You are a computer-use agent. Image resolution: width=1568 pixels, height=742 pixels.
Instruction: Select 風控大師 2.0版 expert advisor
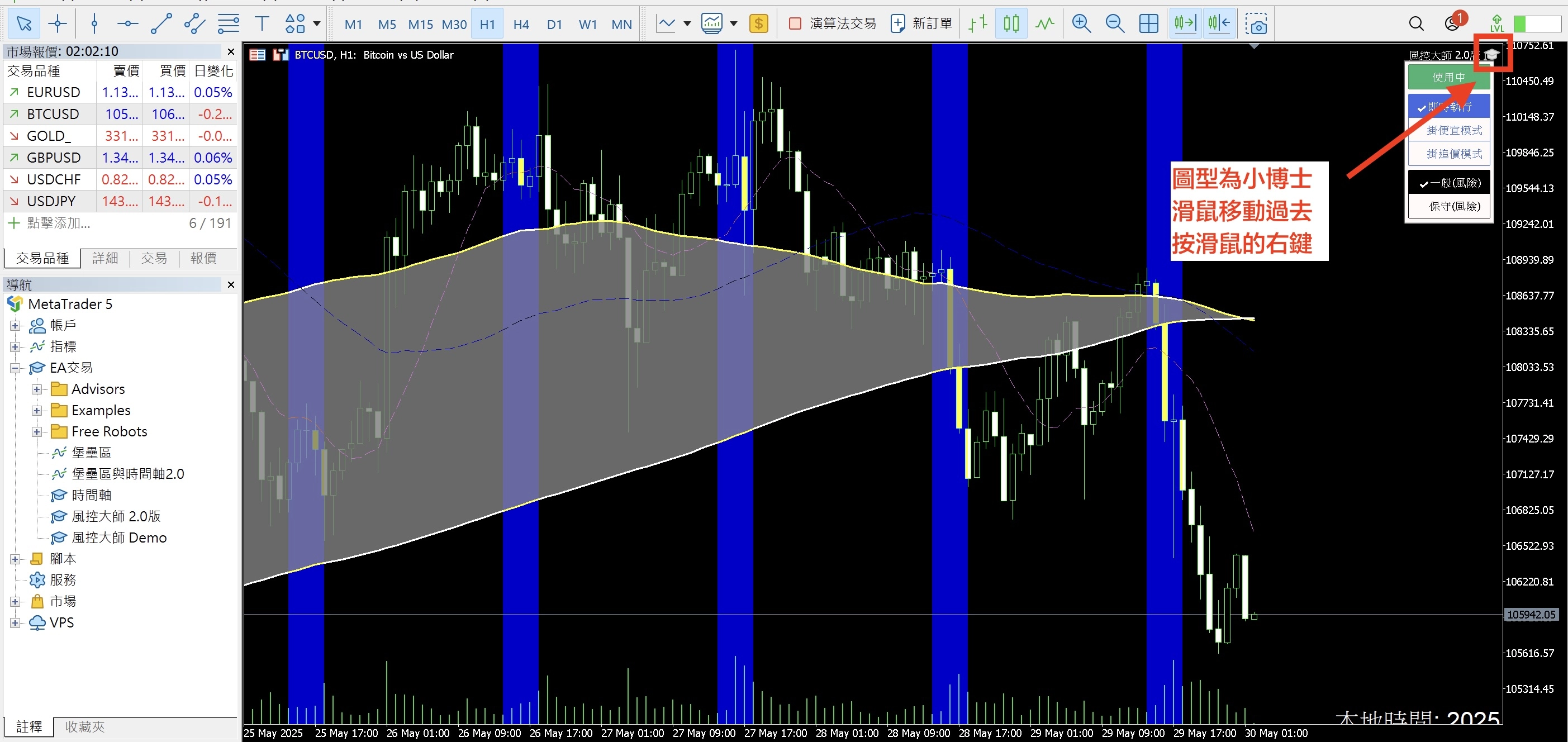[x=106, y=517]
